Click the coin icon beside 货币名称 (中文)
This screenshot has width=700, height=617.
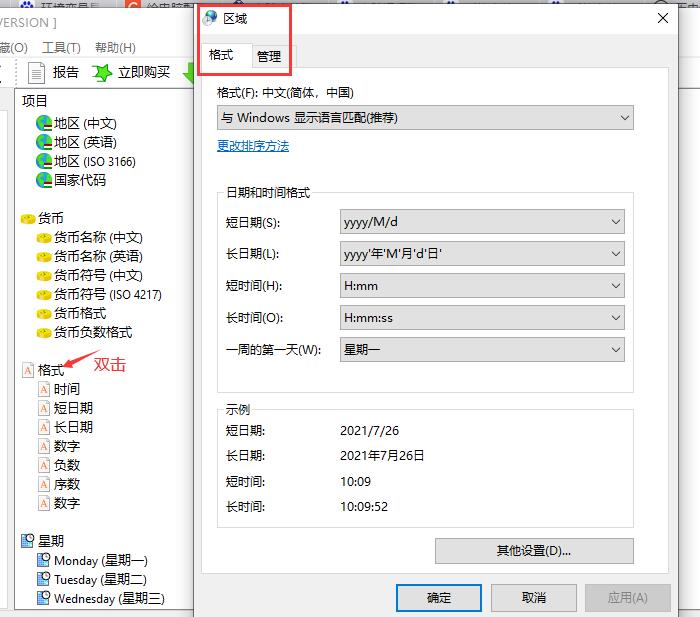point(44,238)
